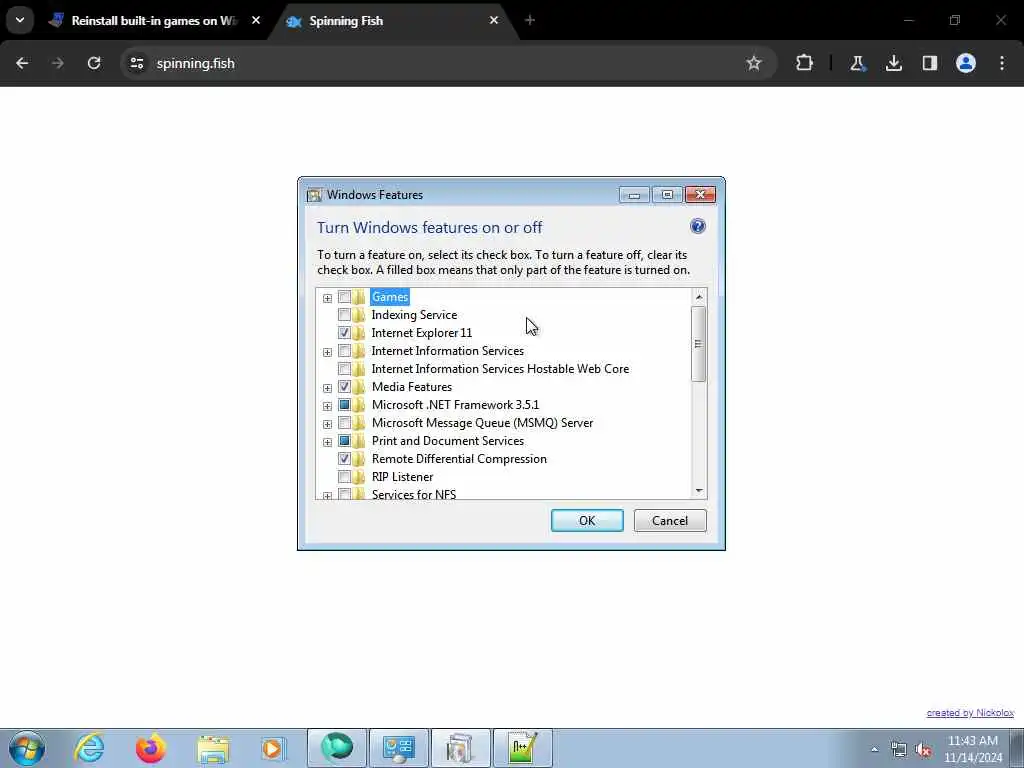This screenshot has width=1024, height=768.
Task: View site information icon in address bar
Action: coord(137,63)
